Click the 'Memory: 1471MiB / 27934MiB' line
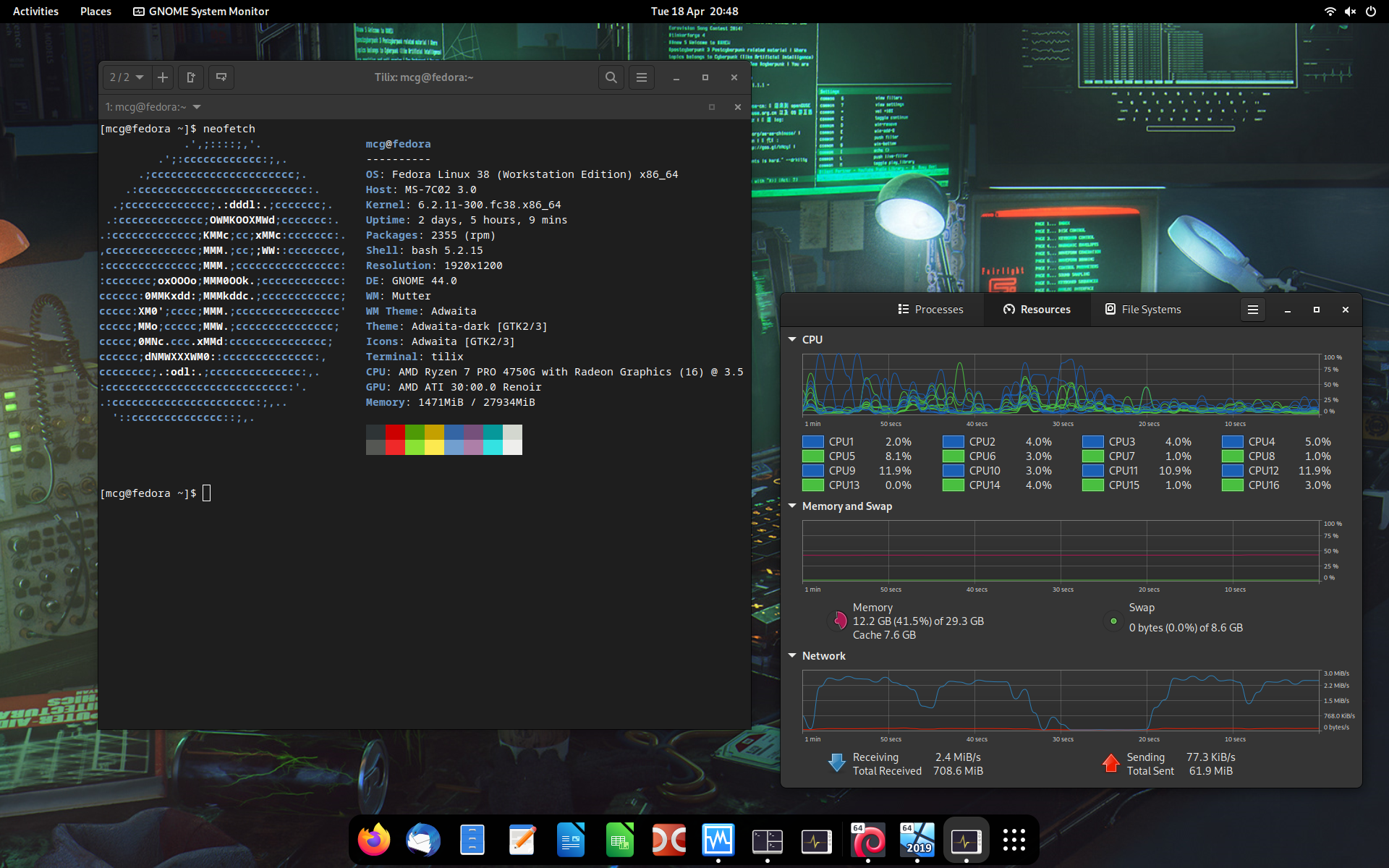Image resolution: width=1389 pixels, height=868 pixels. point(451,402)
